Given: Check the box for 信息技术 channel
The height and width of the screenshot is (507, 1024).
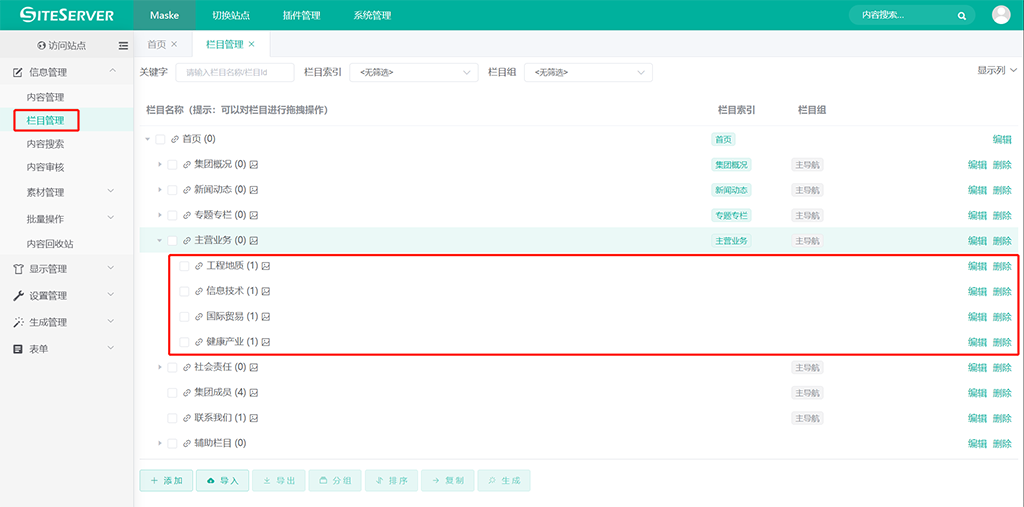Looking at the screenshot, I should (x=184, y=291).
